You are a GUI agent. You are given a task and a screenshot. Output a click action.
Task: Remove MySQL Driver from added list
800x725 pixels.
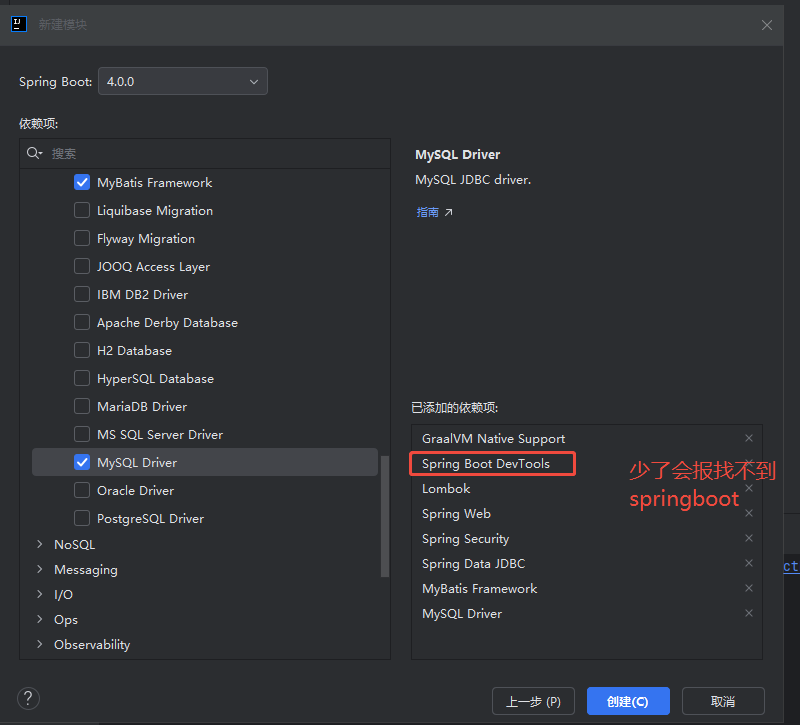click(748, 613)
